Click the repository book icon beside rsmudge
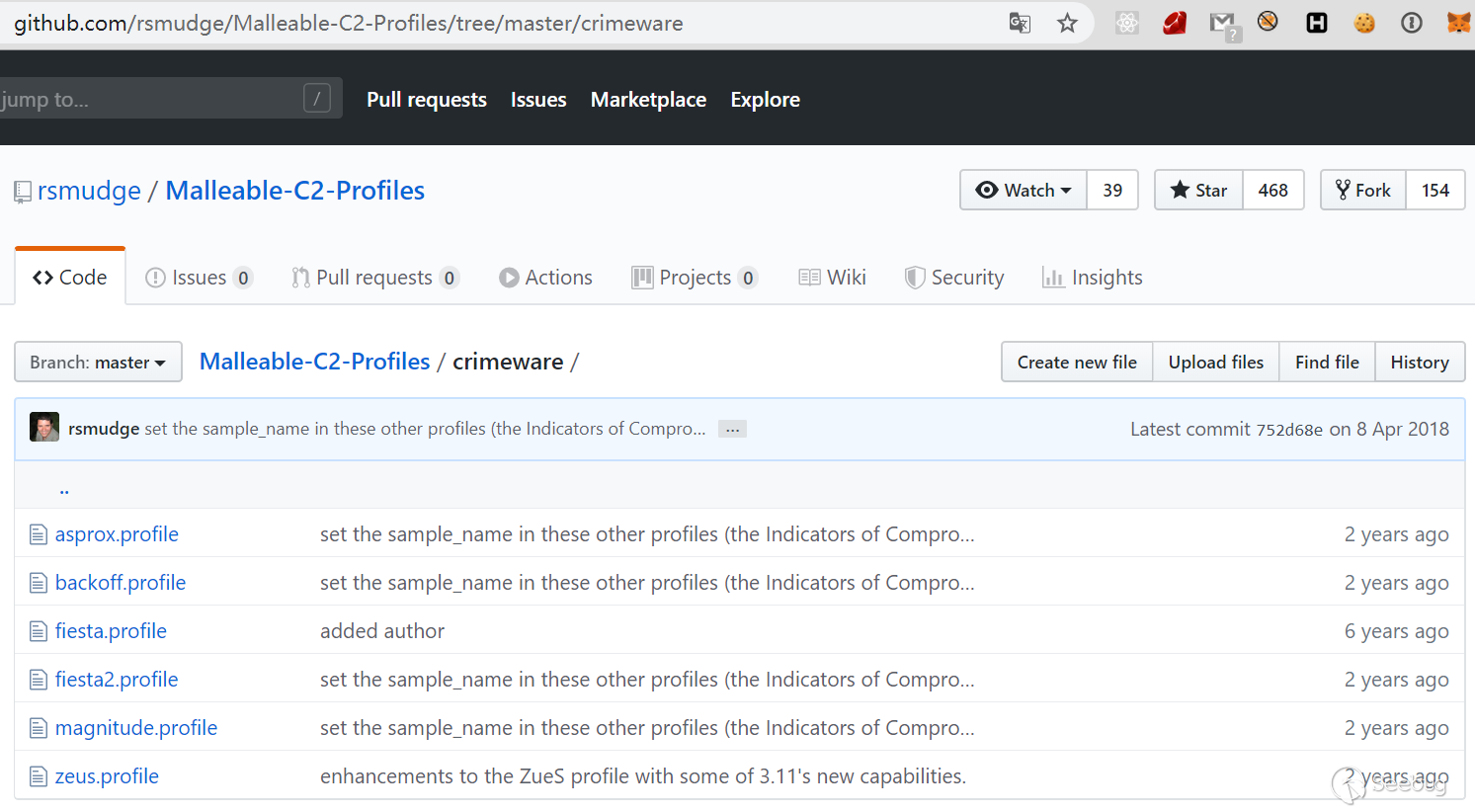 click(x=22, y=192)
